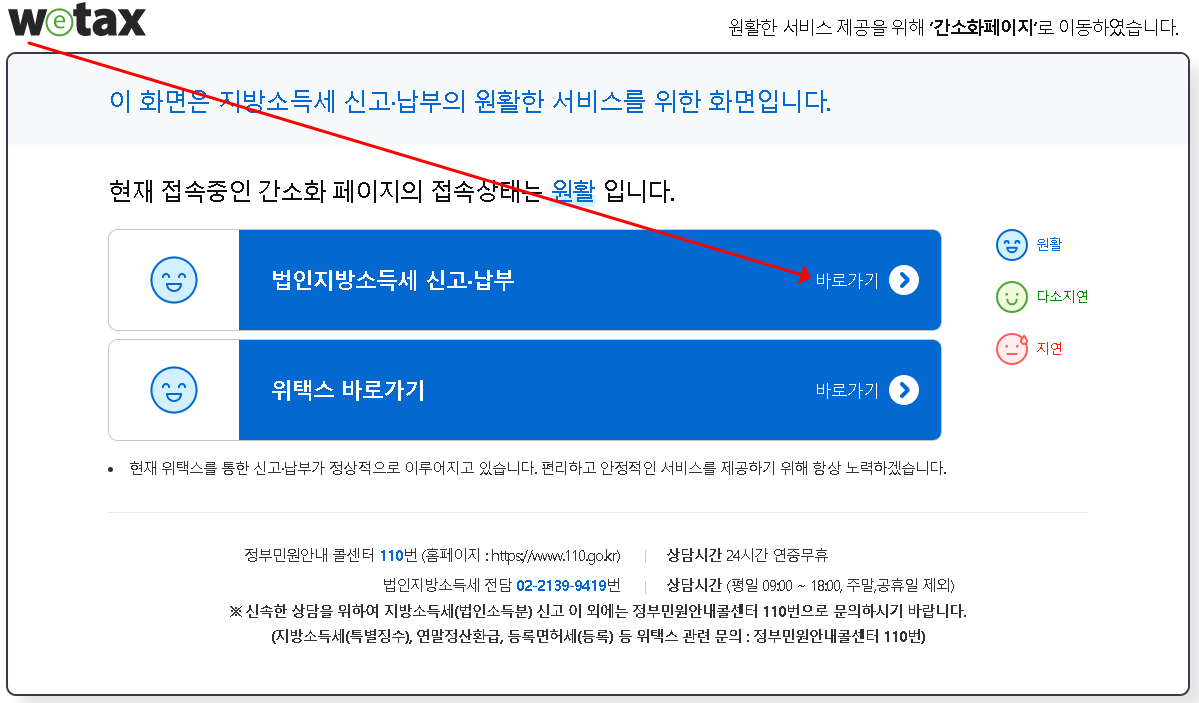Viewport: 1199px width, 703px height.
Task: Click smiley icon beside 위택스 바로가기
Action: pos(174,390)
